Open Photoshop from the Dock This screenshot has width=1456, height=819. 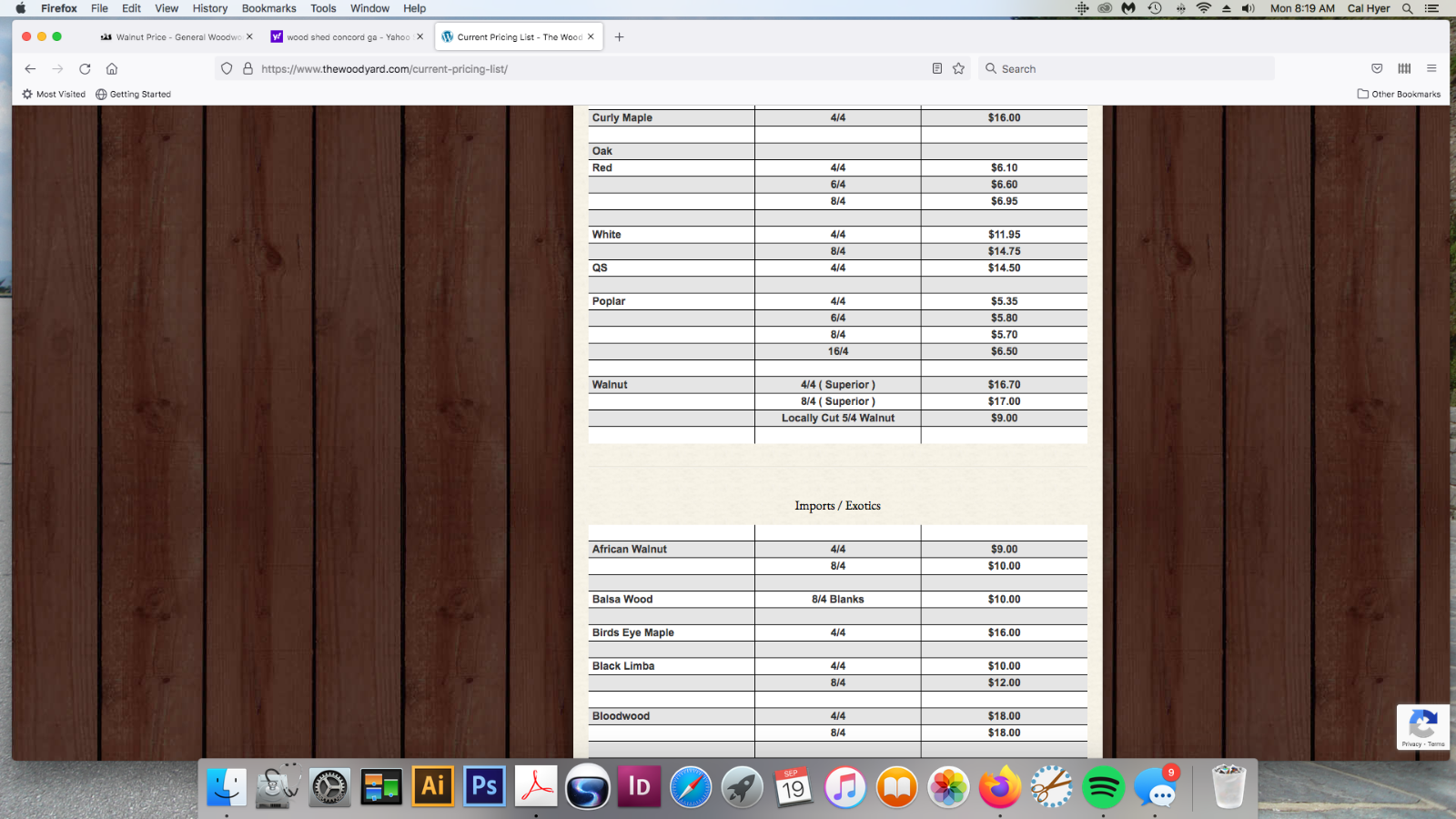click(x=484, y=787)
